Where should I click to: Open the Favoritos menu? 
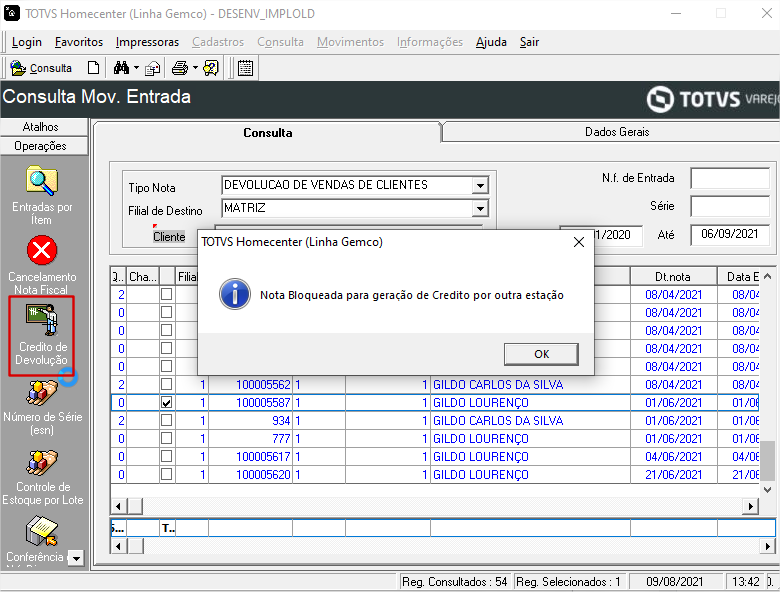click(x=79, y=42)
